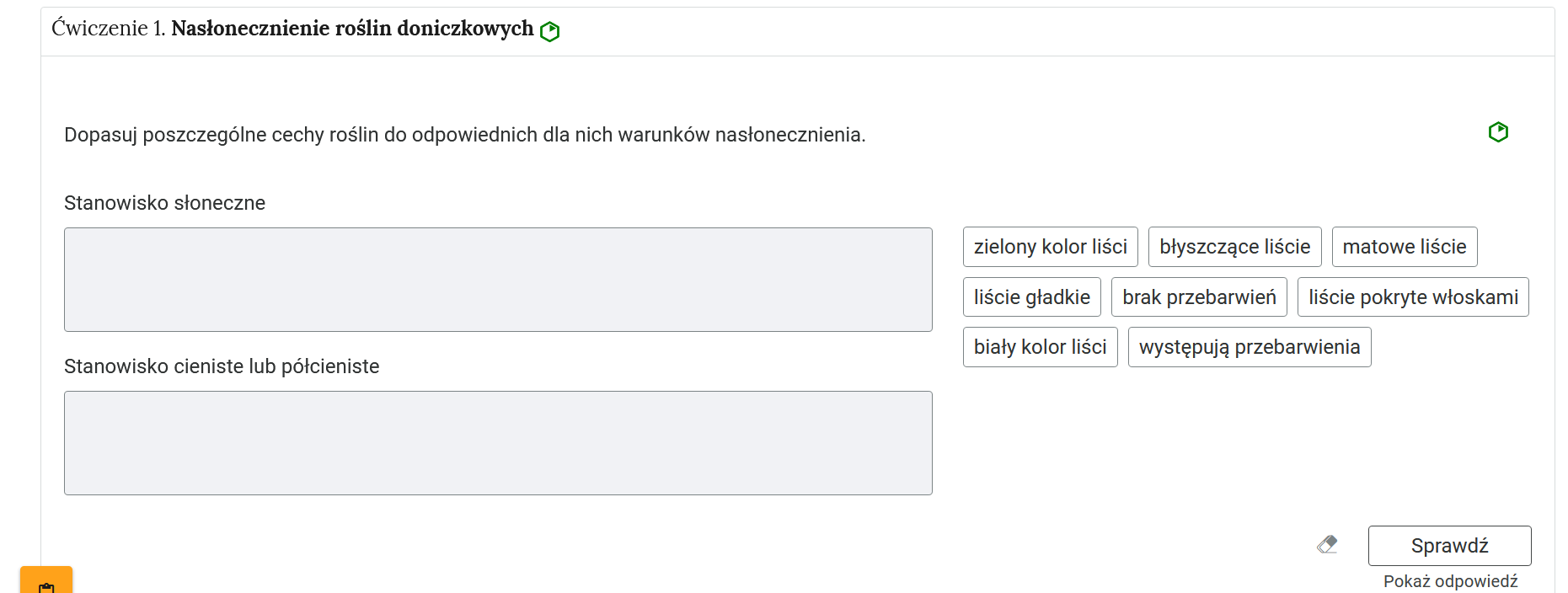The width and height of the screenshot is (1568, 593).
Task: Click the 'Stanowisko cieniste lub półcieniste' label
Action: [222, 366]
